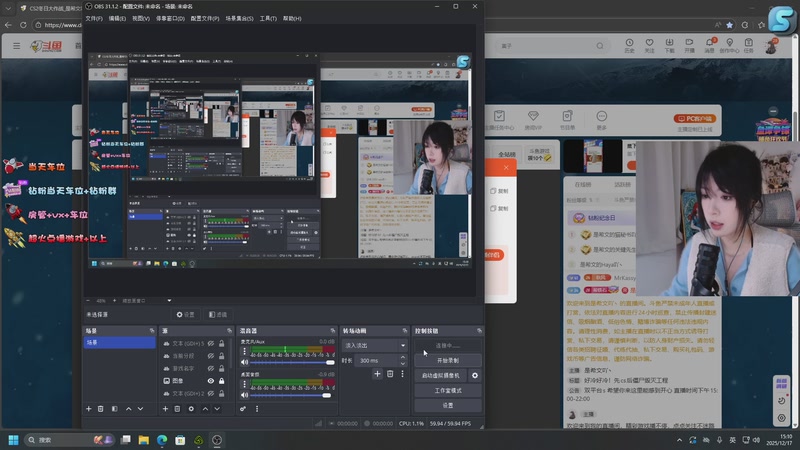This screenshot has width=800, height=450.
Task: Open 历史 history icon on Douyu header
Action: (630, 45)
